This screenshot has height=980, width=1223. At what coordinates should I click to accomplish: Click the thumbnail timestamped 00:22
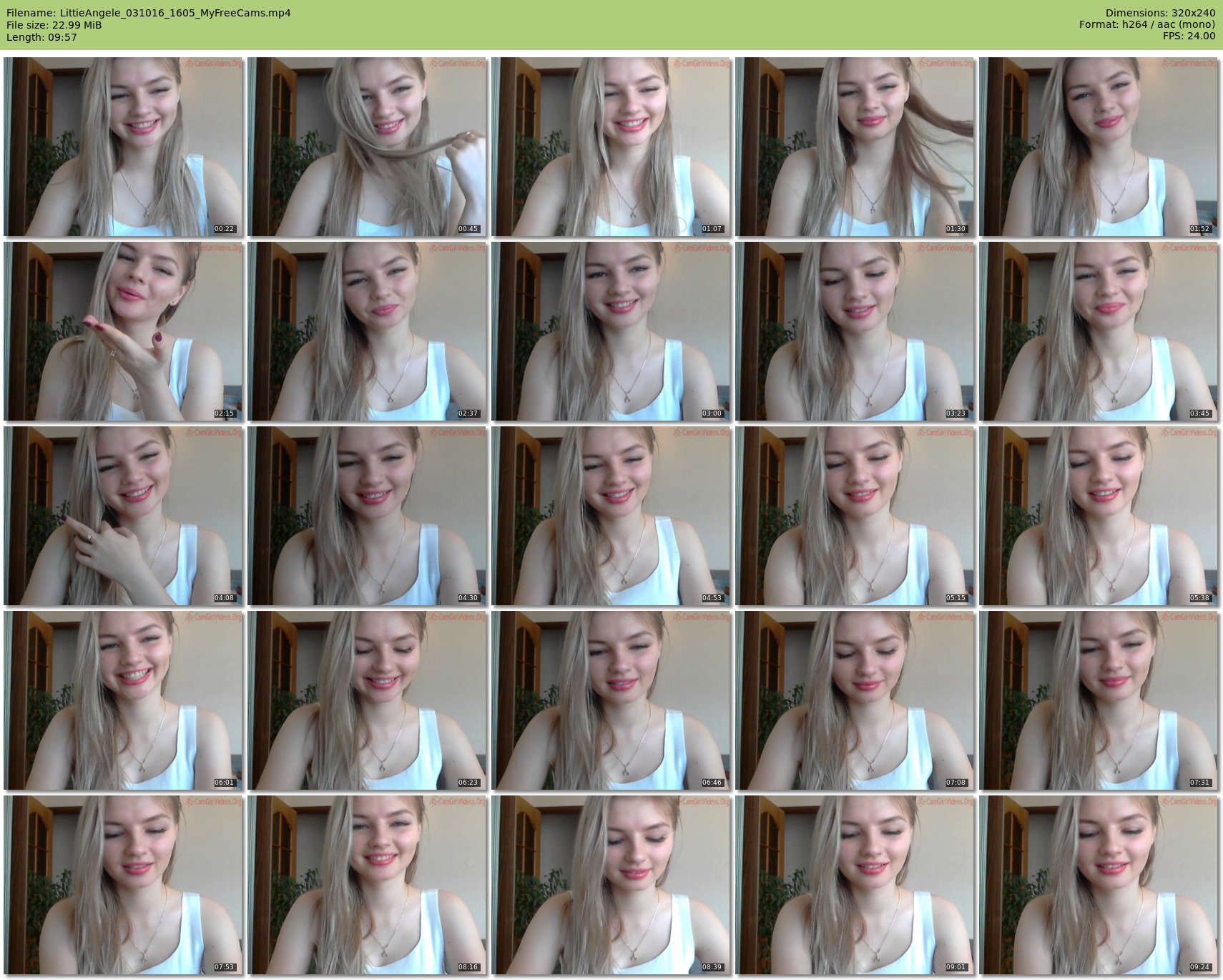coord(123,147)
